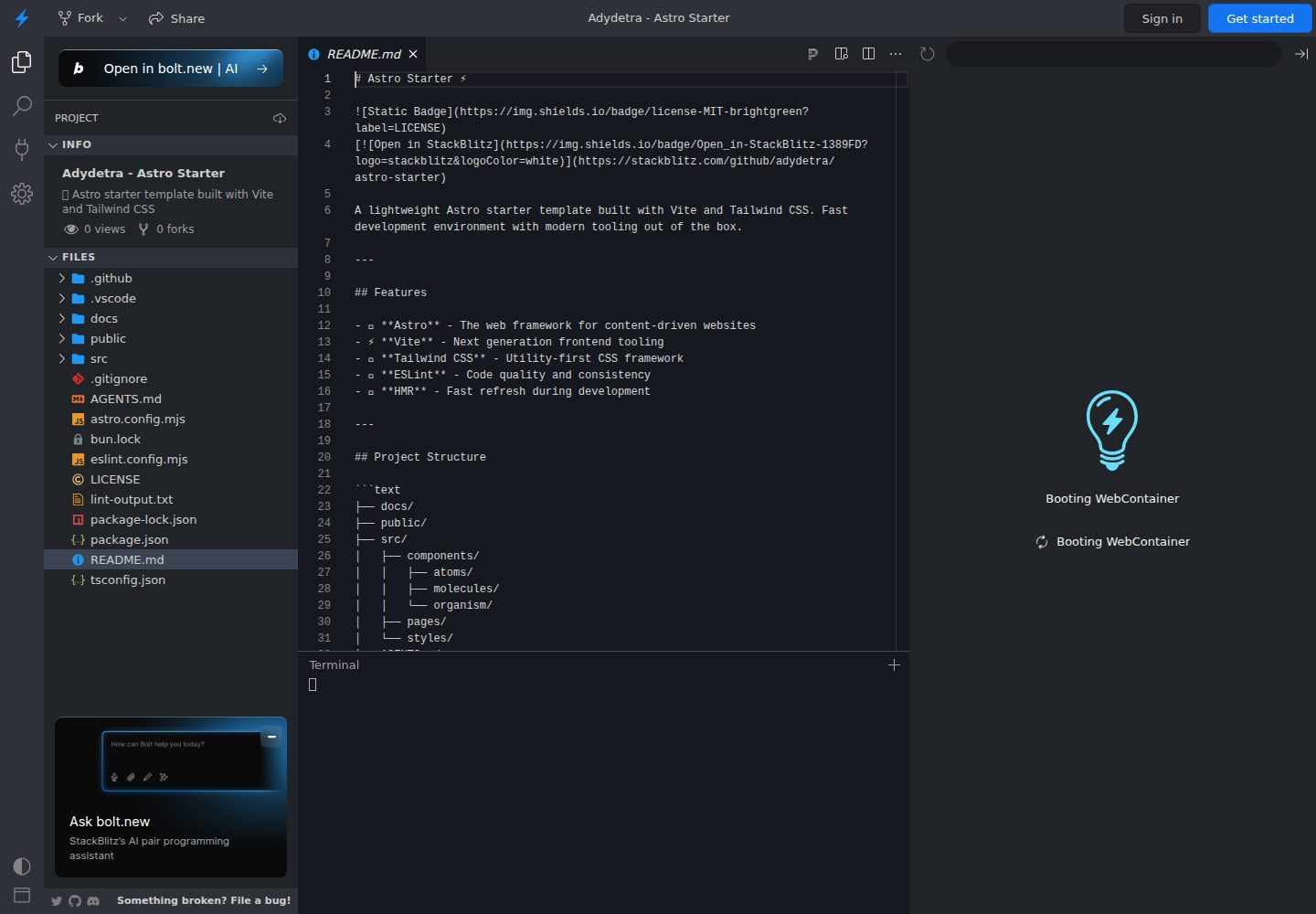Minimize the Ask bolt.new card
1316x914 pixels.
click(271, 737)
